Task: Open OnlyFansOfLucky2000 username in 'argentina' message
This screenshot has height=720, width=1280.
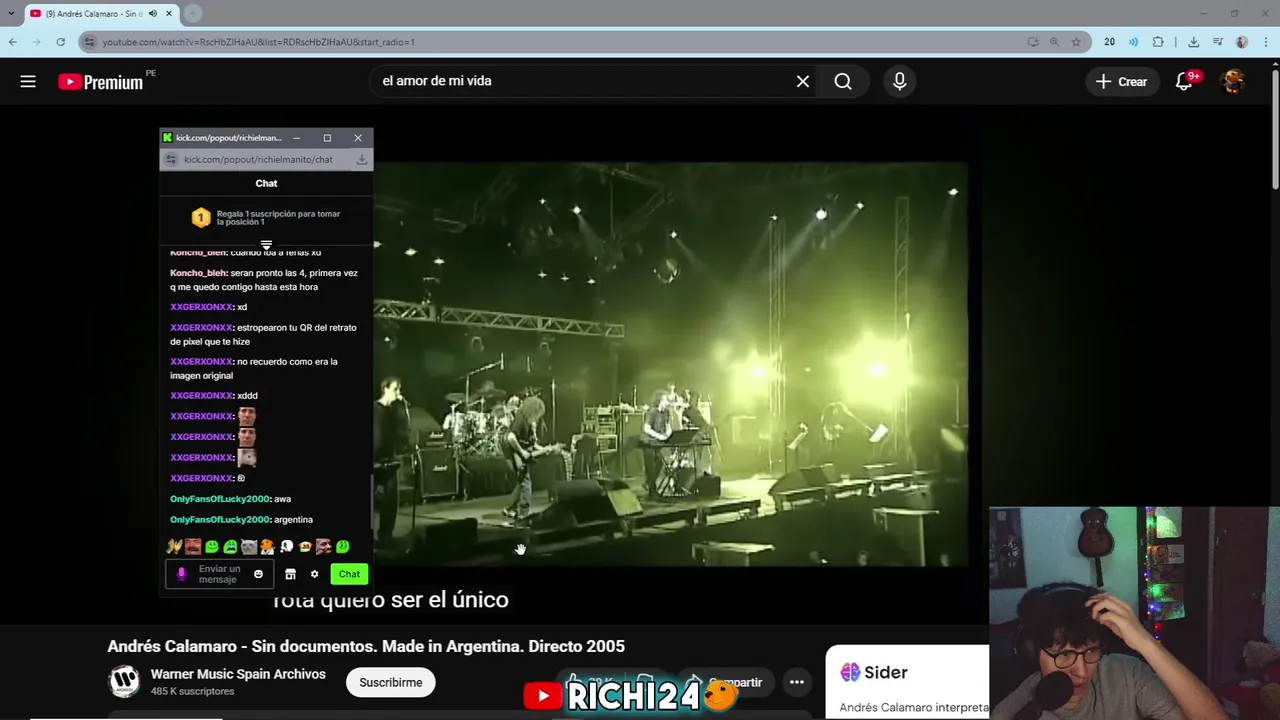Action: click(220, 520)
